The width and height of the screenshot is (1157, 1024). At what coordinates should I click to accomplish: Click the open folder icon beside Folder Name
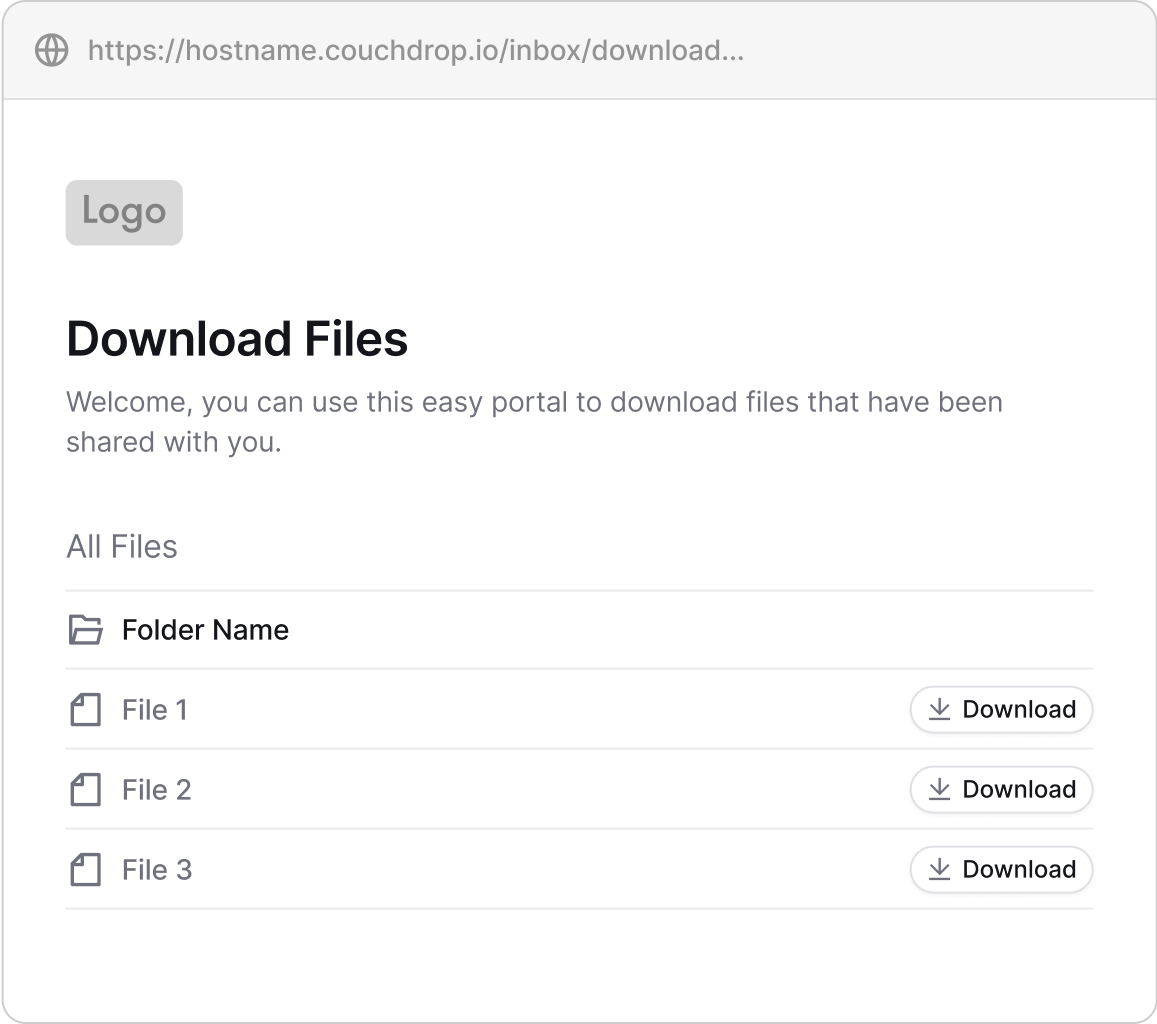pos(86,630)
